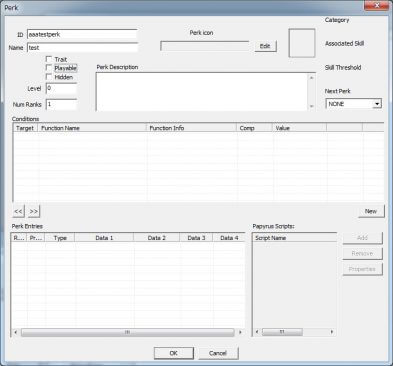Click the Function Name column header

[92, 128]
